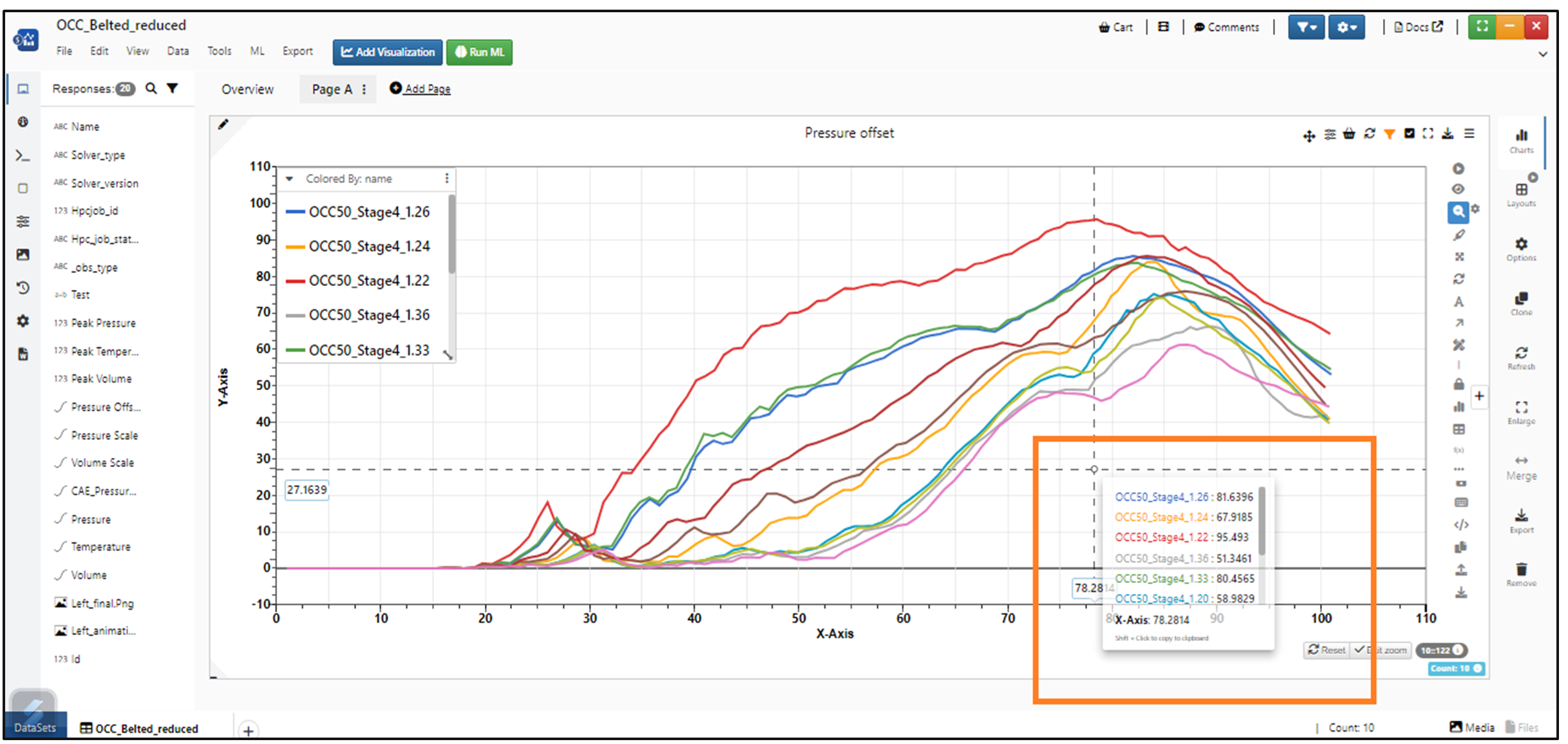Toggle the responses filter funnel

pyautogui.click(x=172, y=88)
